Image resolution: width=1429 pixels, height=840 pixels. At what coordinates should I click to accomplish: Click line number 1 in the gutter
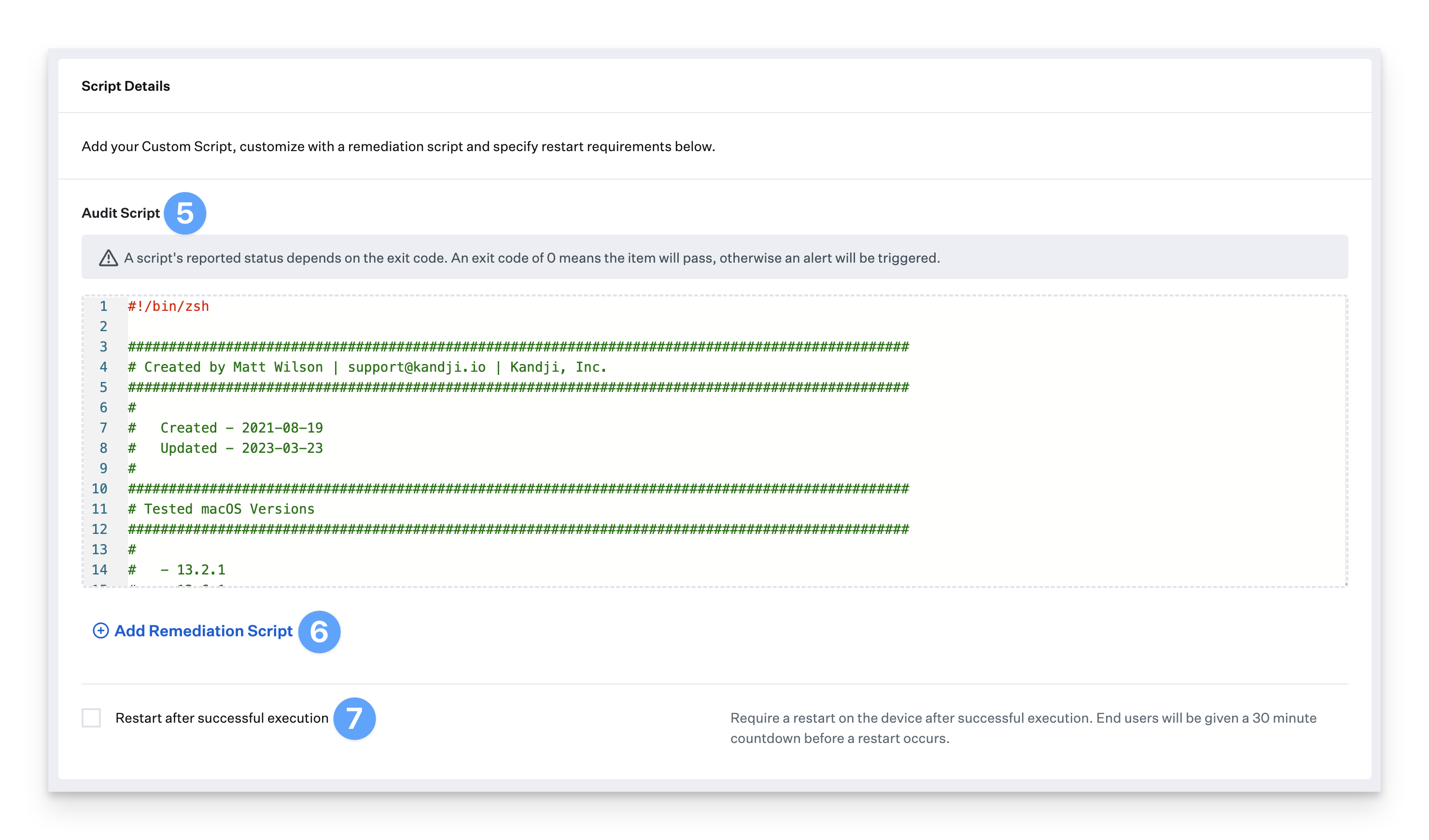point(103,306)
